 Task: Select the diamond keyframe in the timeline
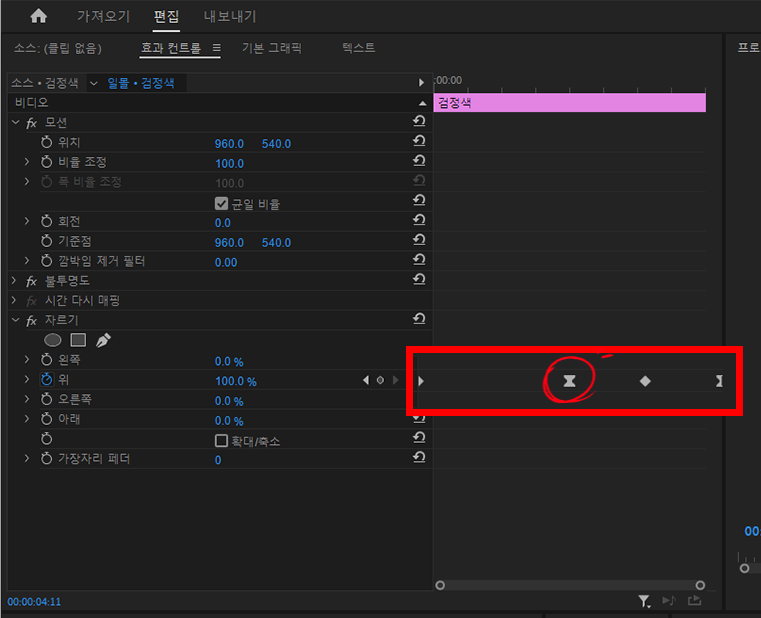click(x=645, y=381)
